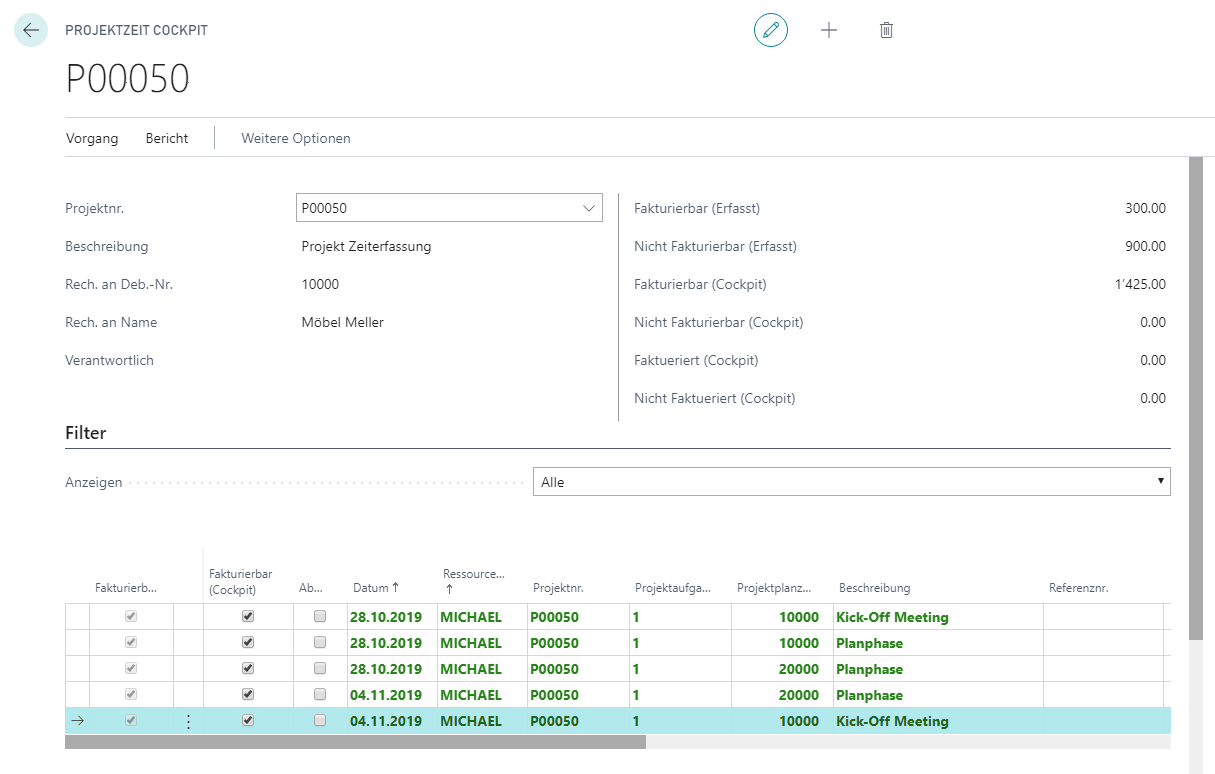Click the plus new record icon
Viewport: 1215px width, 774px height.
click(829, 30)
